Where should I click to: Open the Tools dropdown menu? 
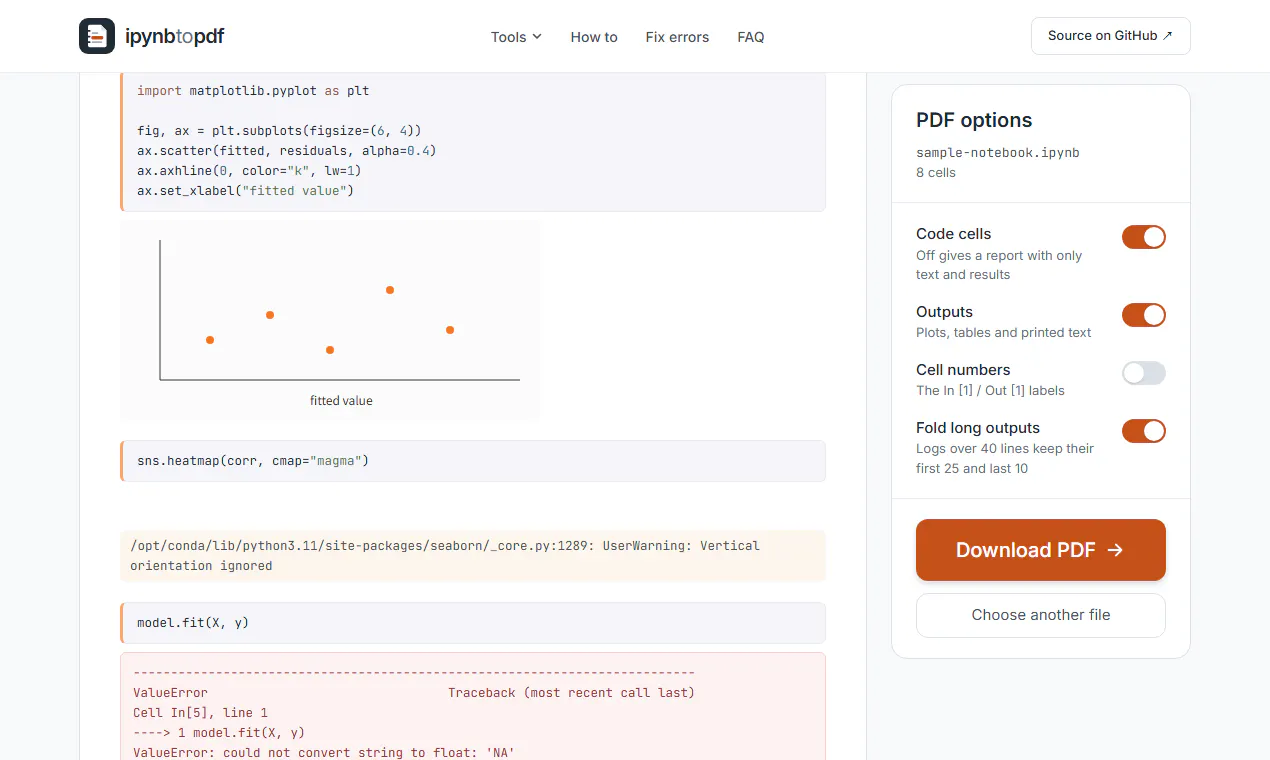516,37
